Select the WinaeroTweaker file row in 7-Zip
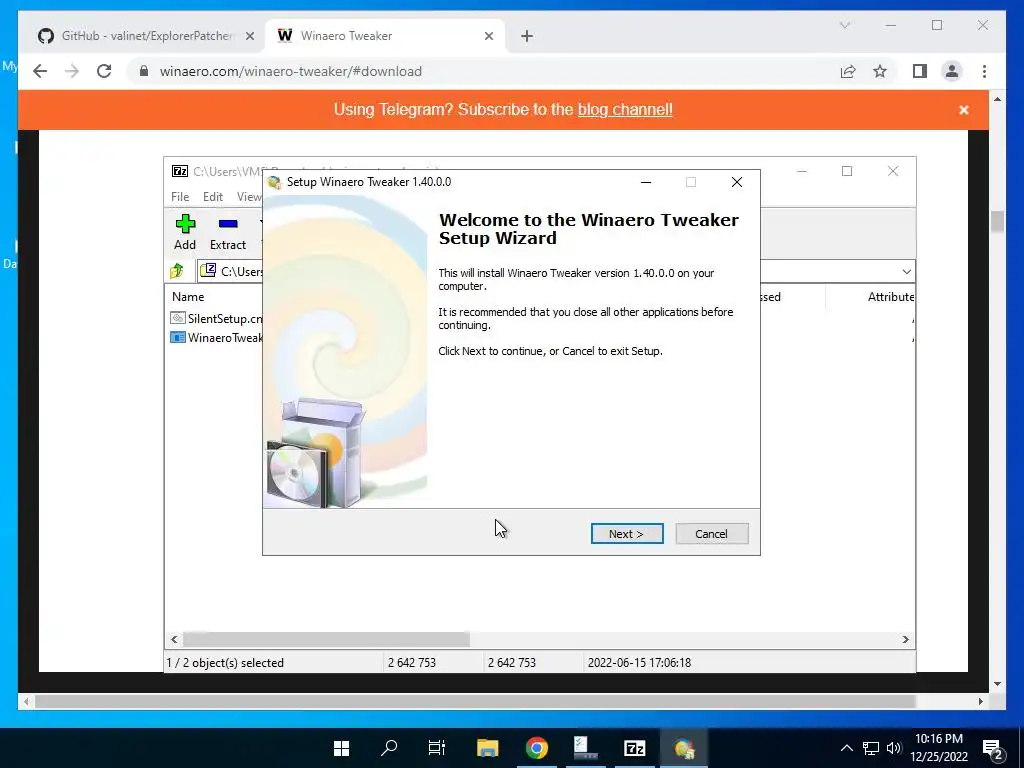Viewport: 1024px width, 768px height. pyautogui.click(x=216, y=338)
